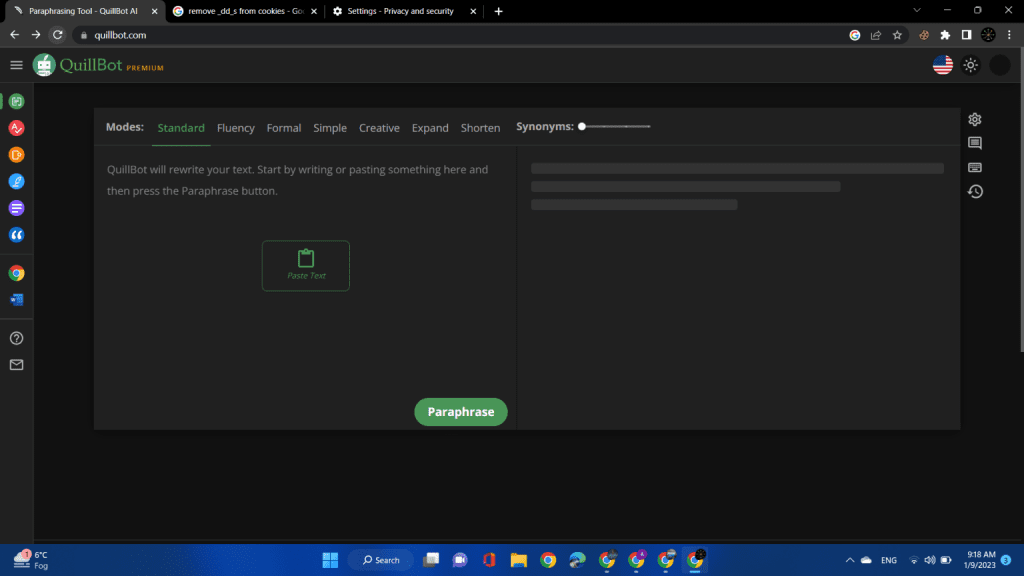Select the Expand mode
1024x576 pixels.
pos(430,128)
